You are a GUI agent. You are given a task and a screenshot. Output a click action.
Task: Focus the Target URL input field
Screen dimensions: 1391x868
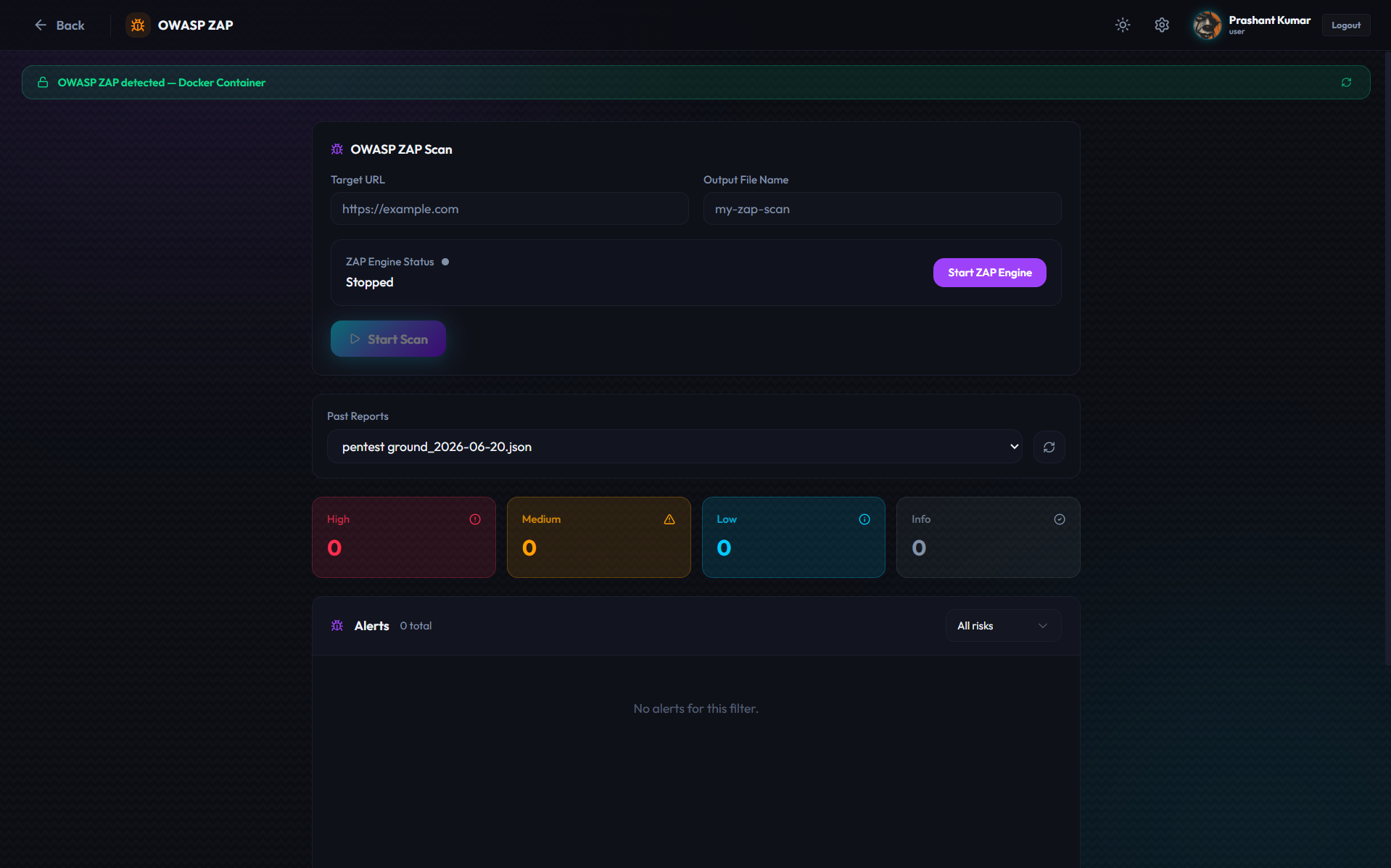tap(509, 209)
